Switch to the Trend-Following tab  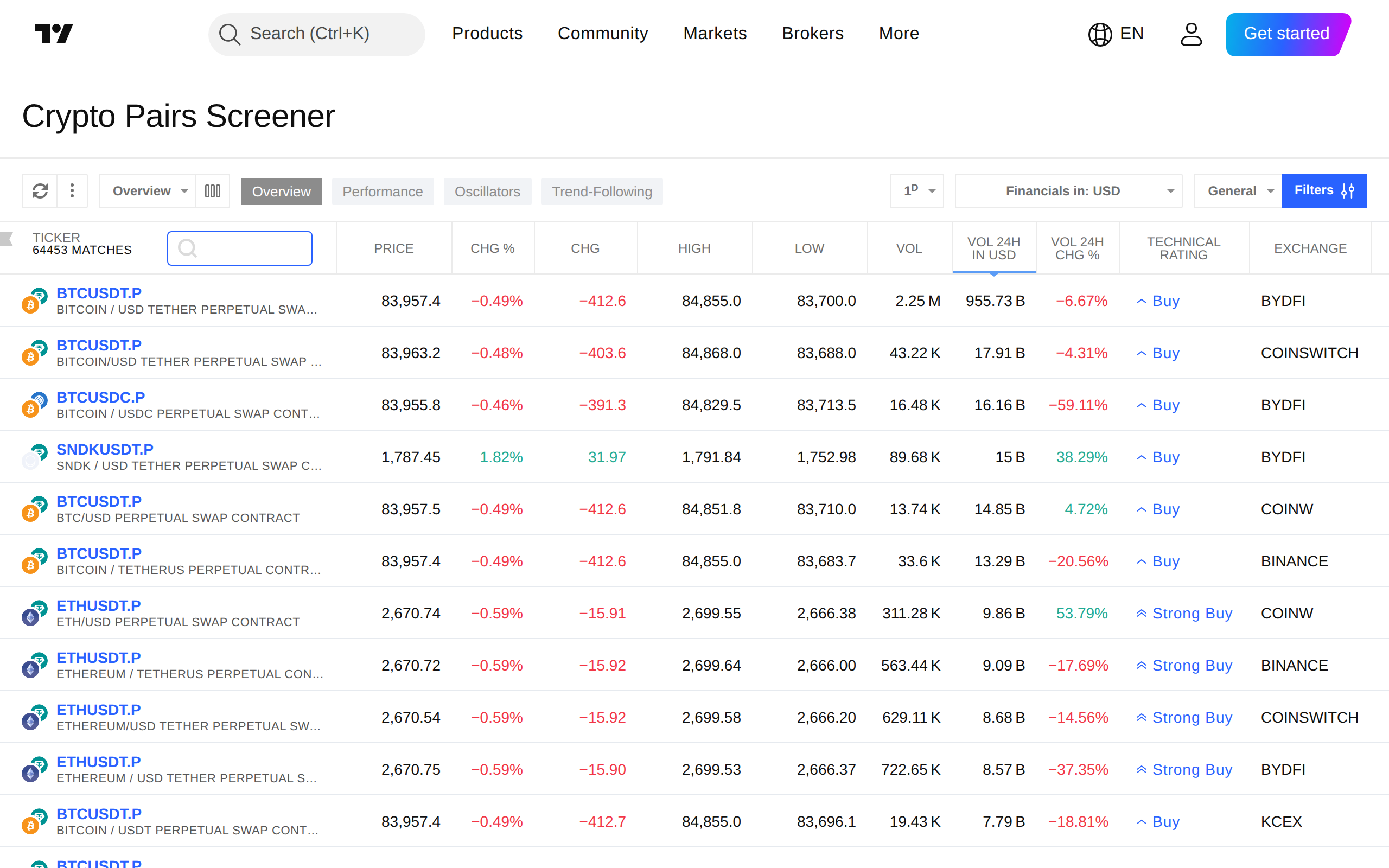point(602,191)
